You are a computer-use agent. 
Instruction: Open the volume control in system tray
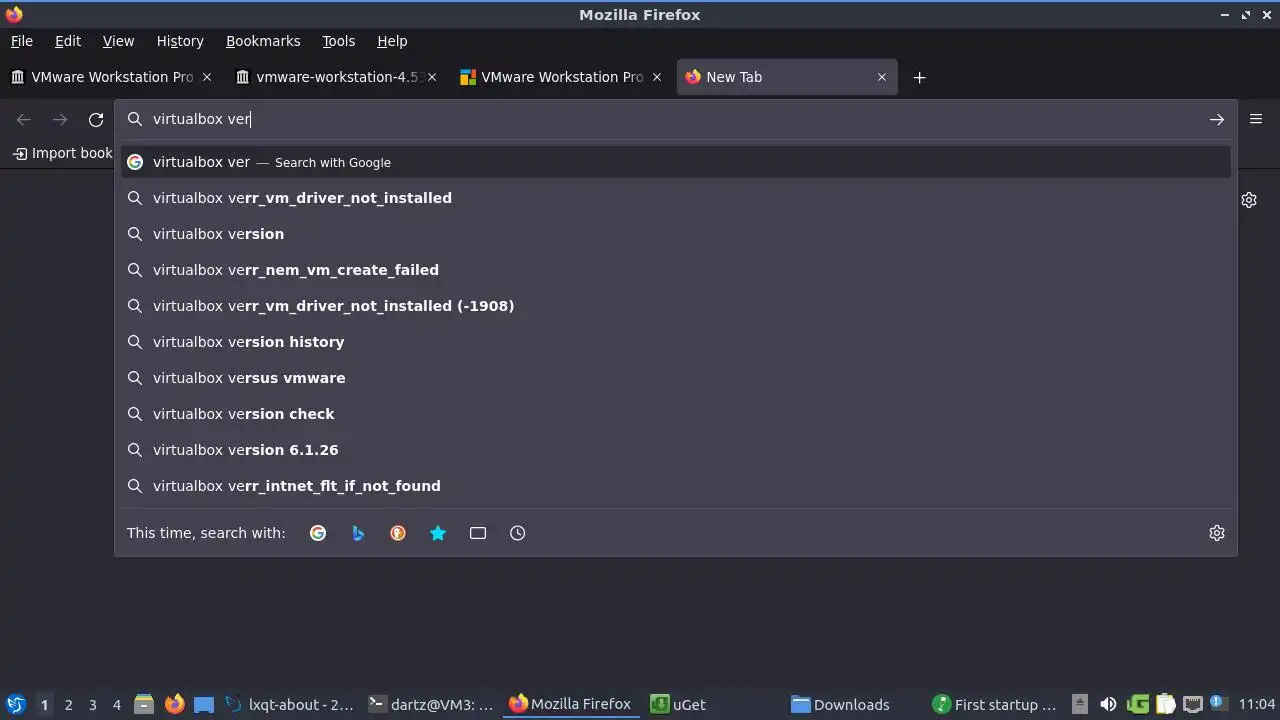click(1108, 704)
